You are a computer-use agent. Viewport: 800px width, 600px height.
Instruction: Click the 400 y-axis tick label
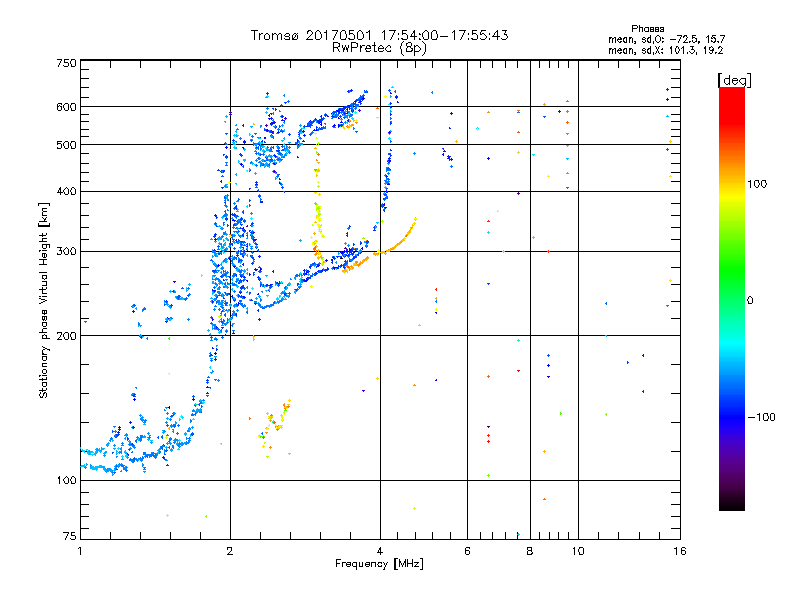pos(66,191)
